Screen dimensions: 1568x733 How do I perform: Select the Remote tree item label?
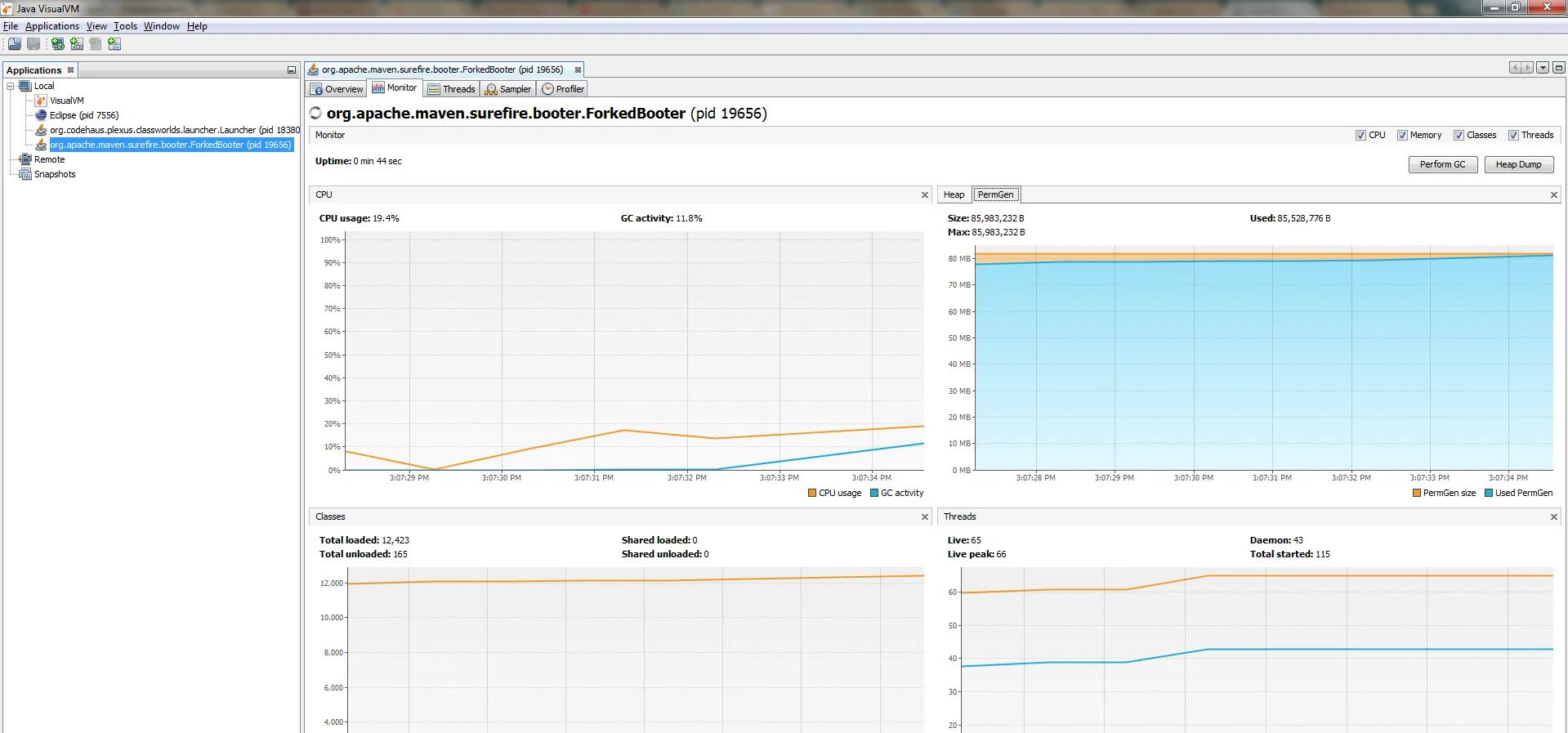(49, 160)
